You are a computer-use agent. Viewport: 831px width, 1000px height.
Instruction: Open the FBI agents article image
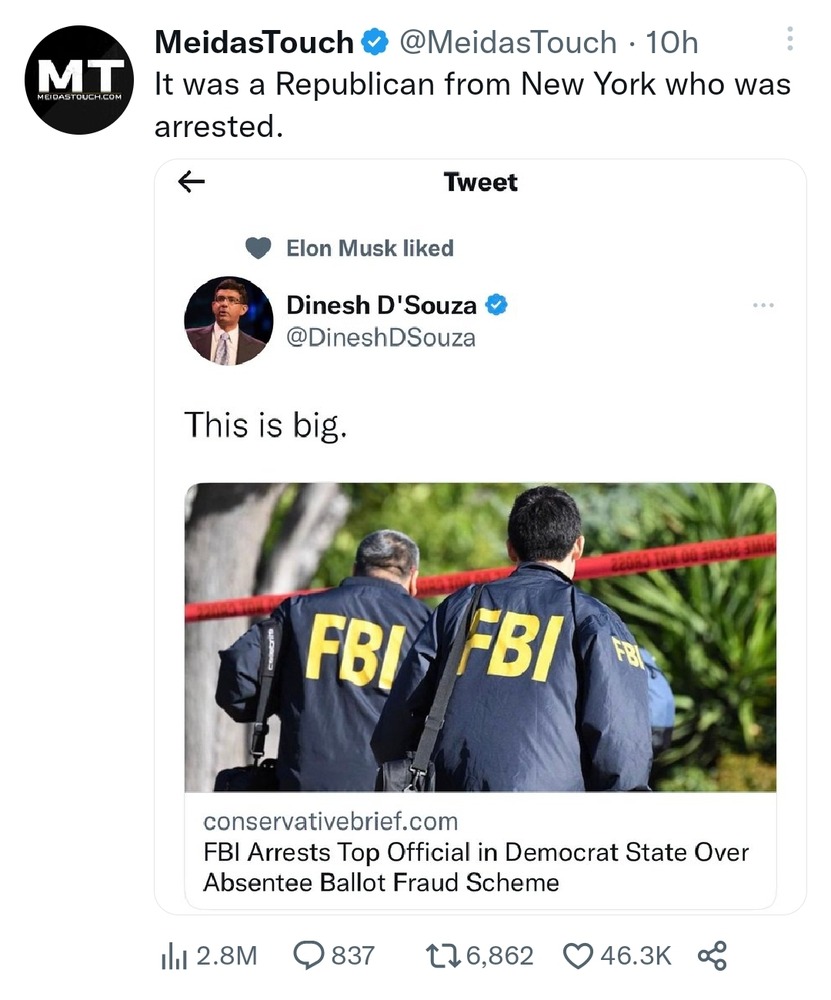(x=480, y=637)
